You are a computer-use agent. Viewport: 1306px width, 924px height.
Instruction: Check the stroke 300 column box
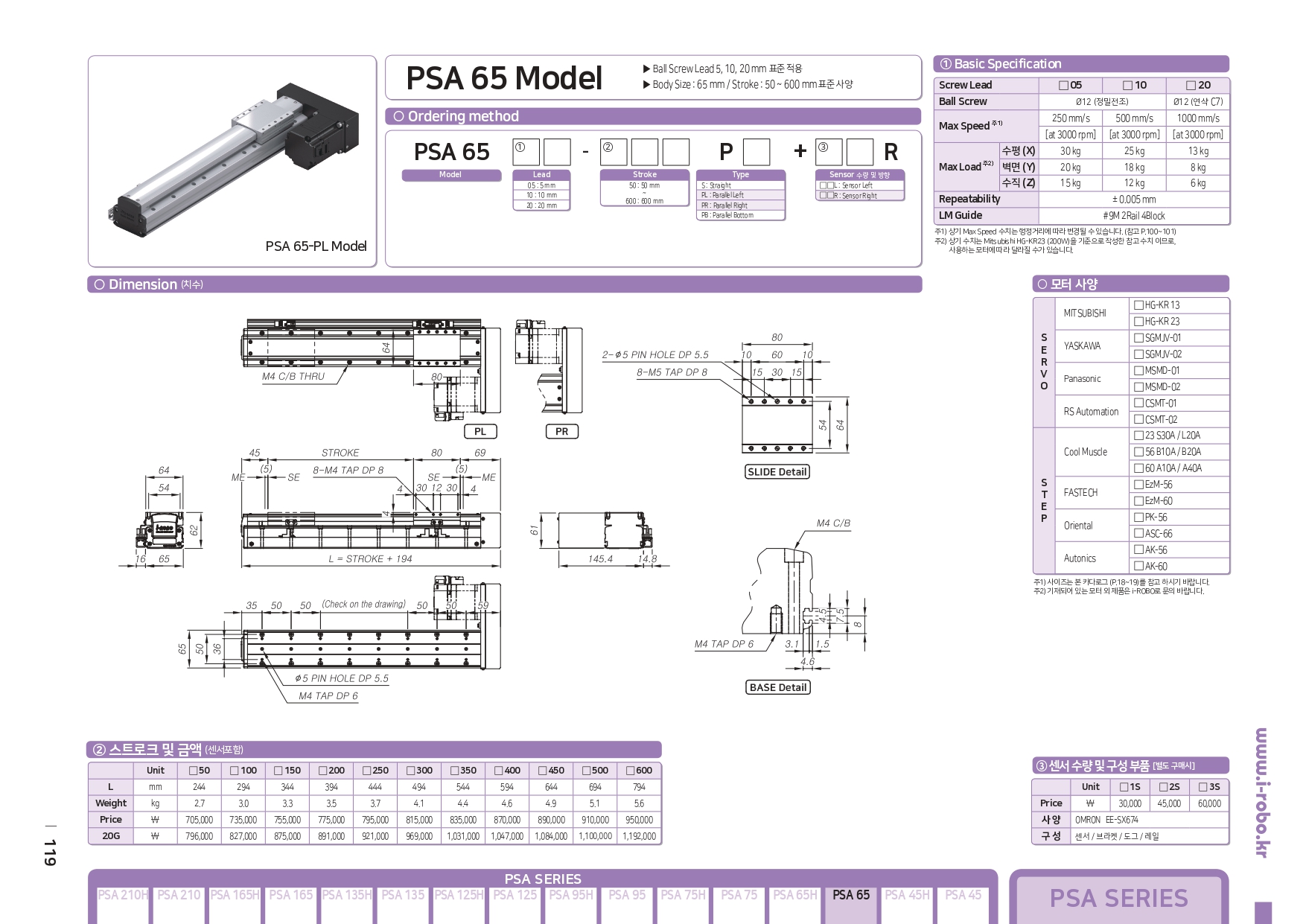point(412,771)
